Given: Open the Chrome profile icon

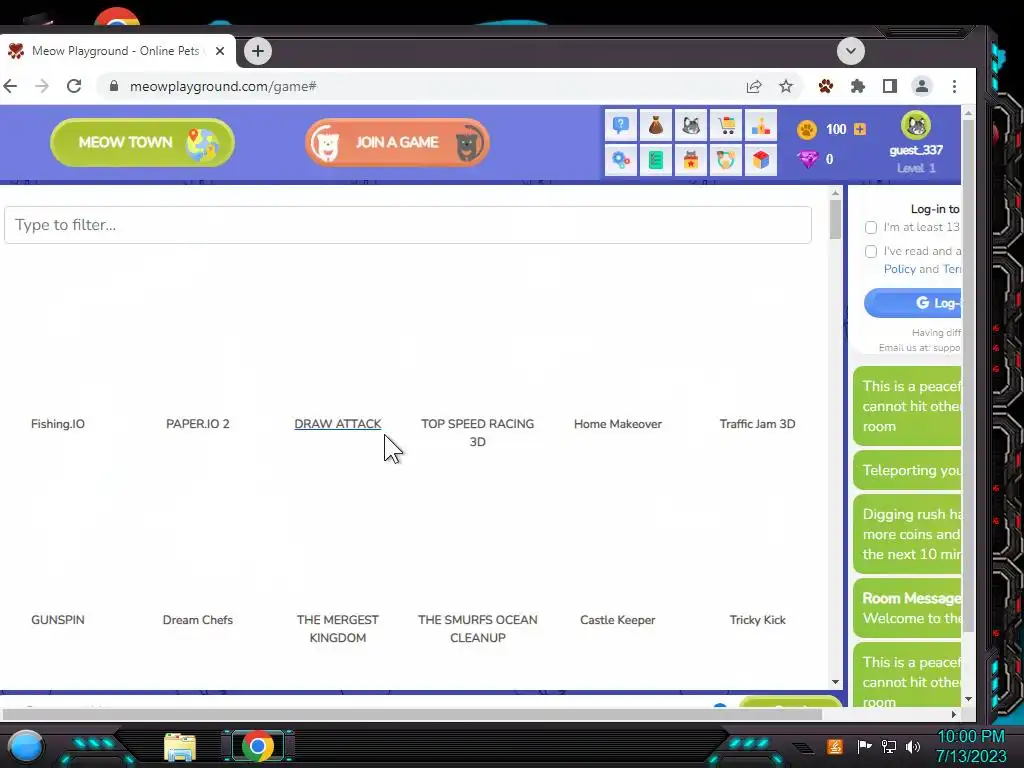Looking at the screenshot, I should tap(921, 86).
